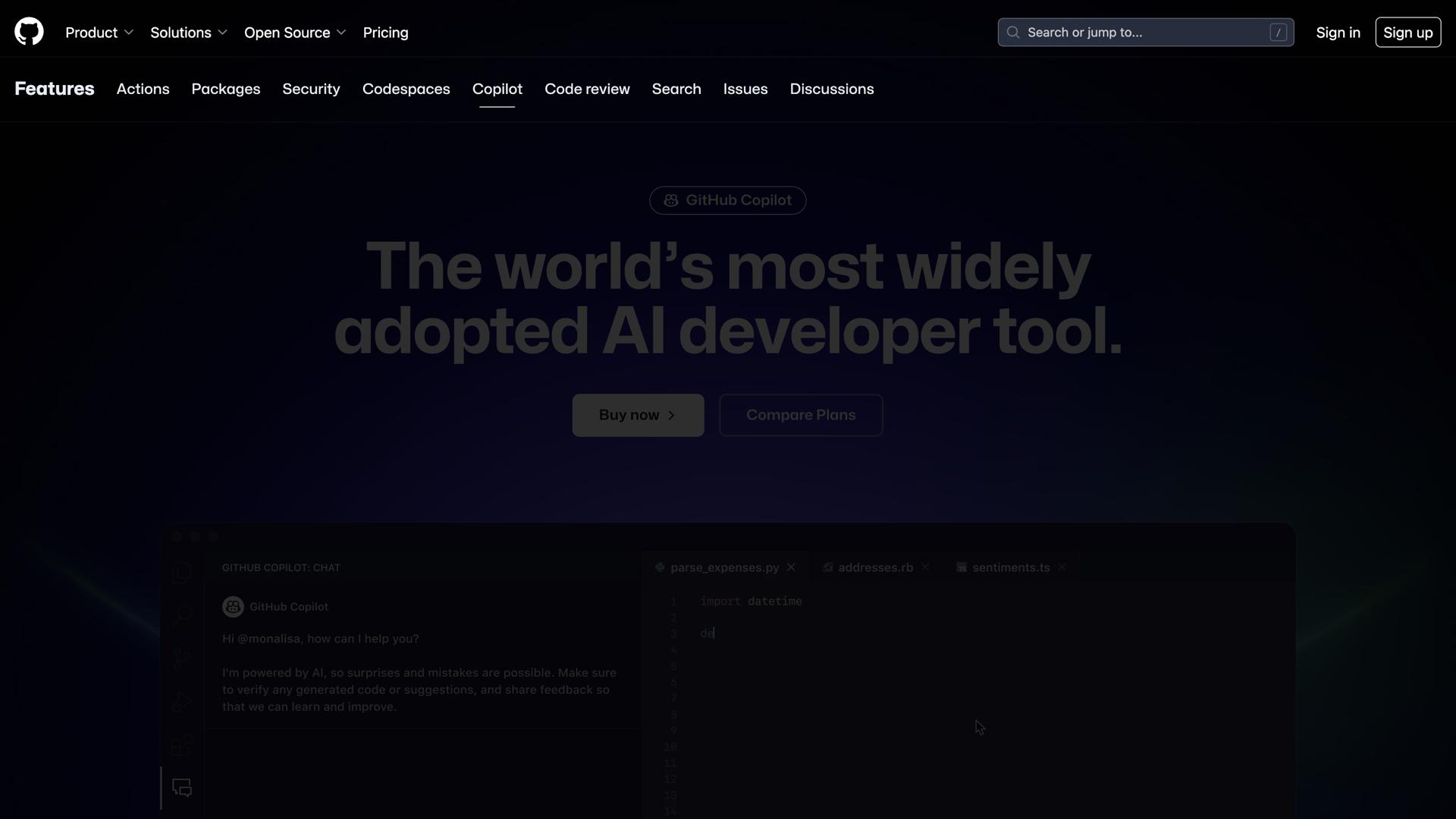
Task: Open the Copilot chat icon at sidebar bottom
Action: pyautogui.click(x=181, y=788)
